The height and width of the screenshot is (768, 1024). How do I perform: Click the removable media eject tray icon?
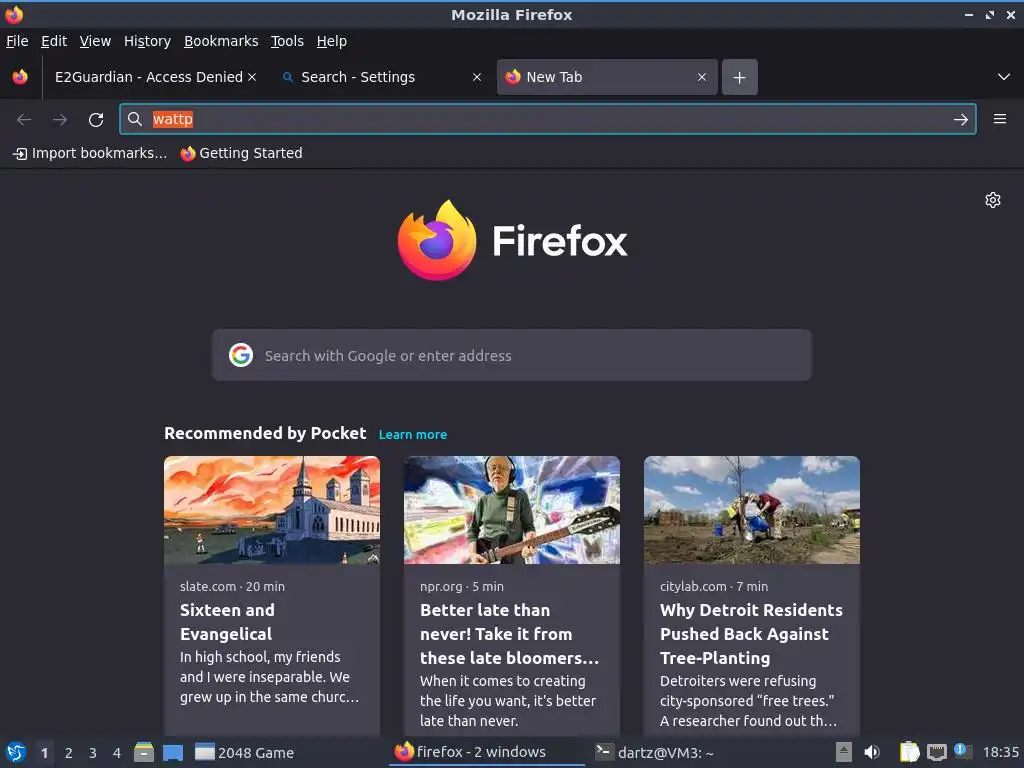(x=844, y=752)
